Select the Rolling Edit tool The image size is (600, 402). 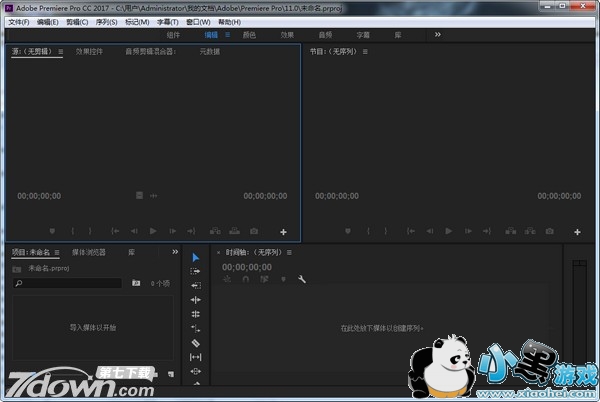(x=196, y=299)
